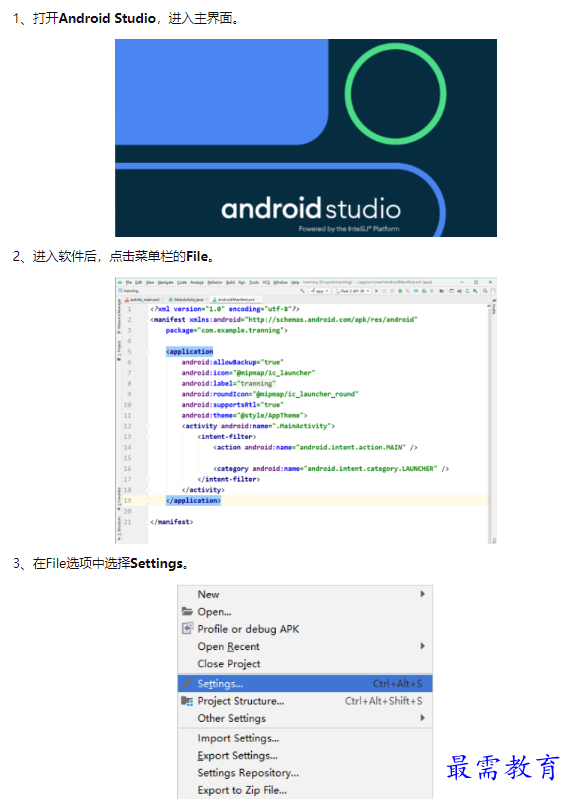Click the android:label="tranning" line
Image resolution: width=568 pixels, height=799 pixels.
point(229,383)
